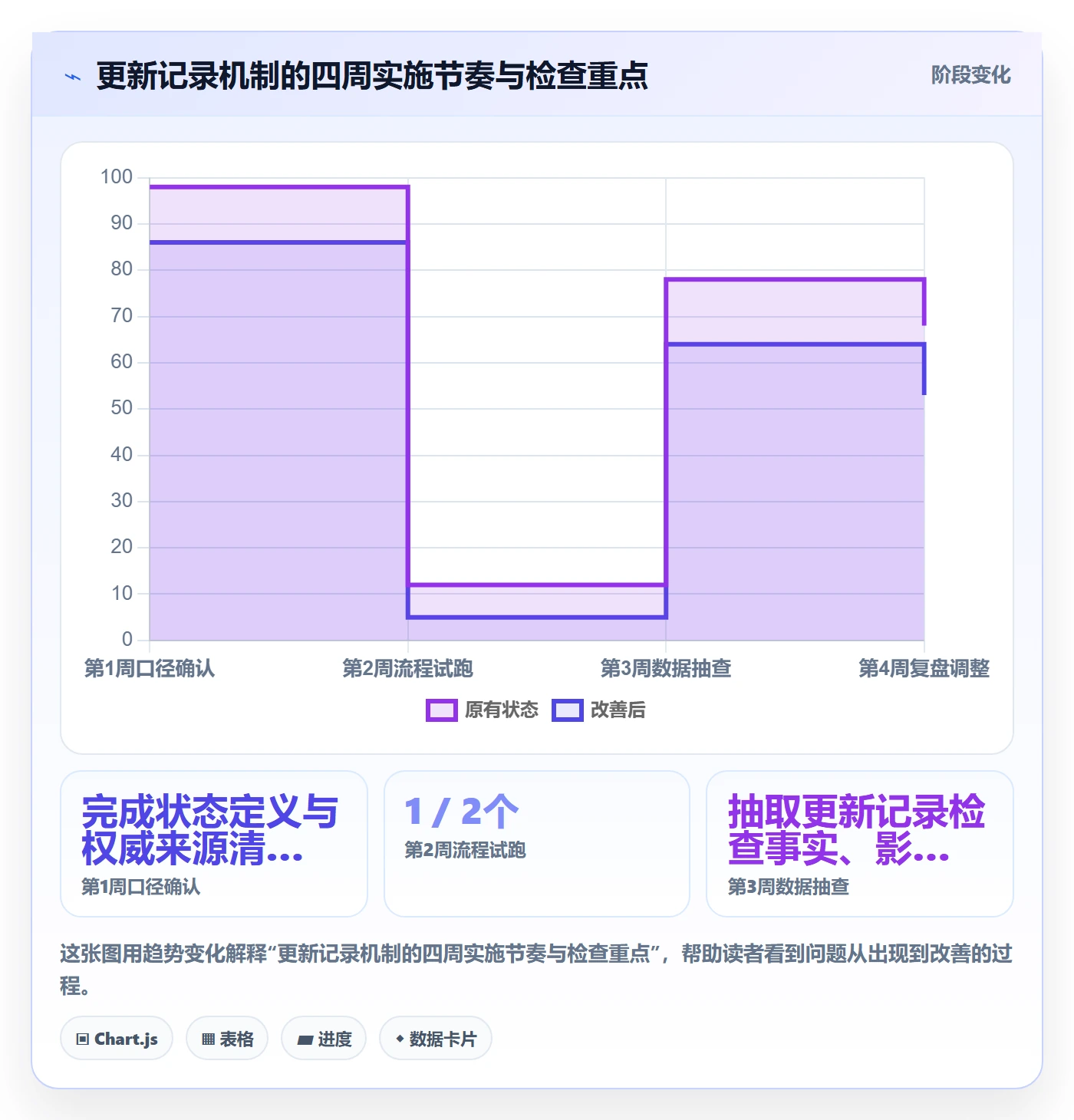Click the 第1周口径确认 axis label
This screenshot has height=1120, width=1074.
(150, 668)
